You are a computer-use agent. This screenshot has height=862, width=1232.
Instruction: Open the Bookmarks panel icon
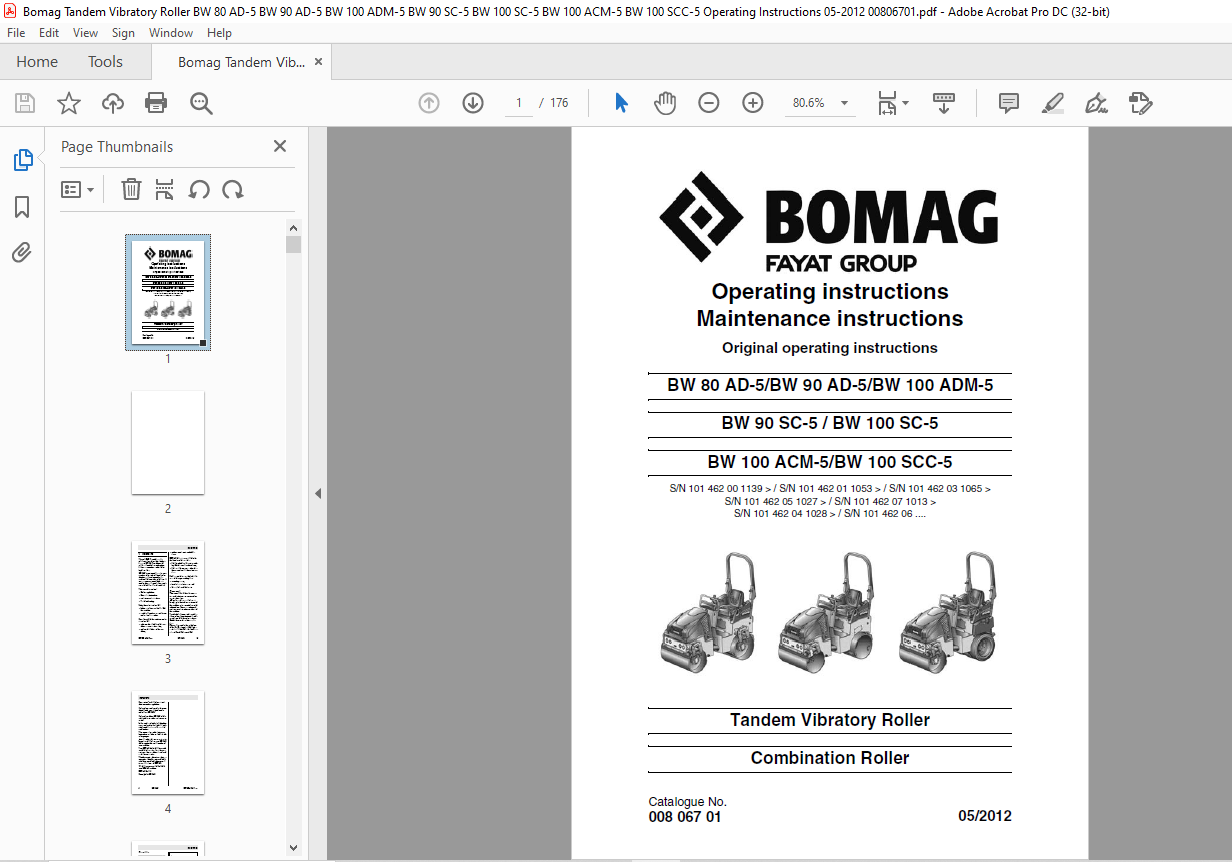(x=22, y=207)
